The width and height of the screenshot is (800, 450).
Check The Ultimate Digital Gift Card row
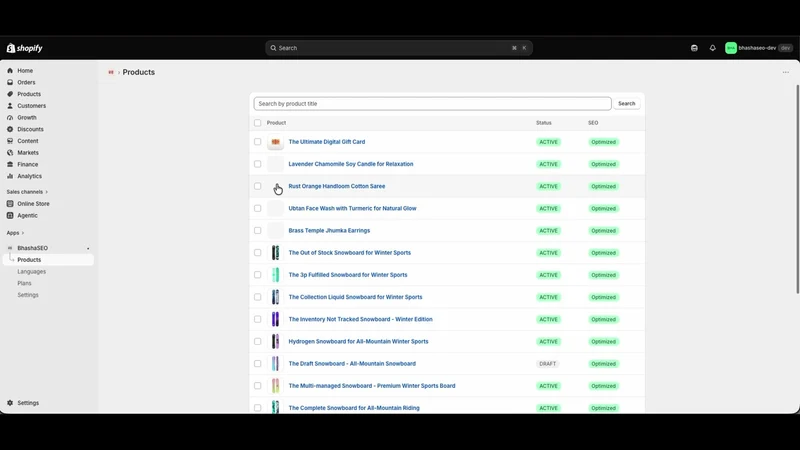click(258, 142)
